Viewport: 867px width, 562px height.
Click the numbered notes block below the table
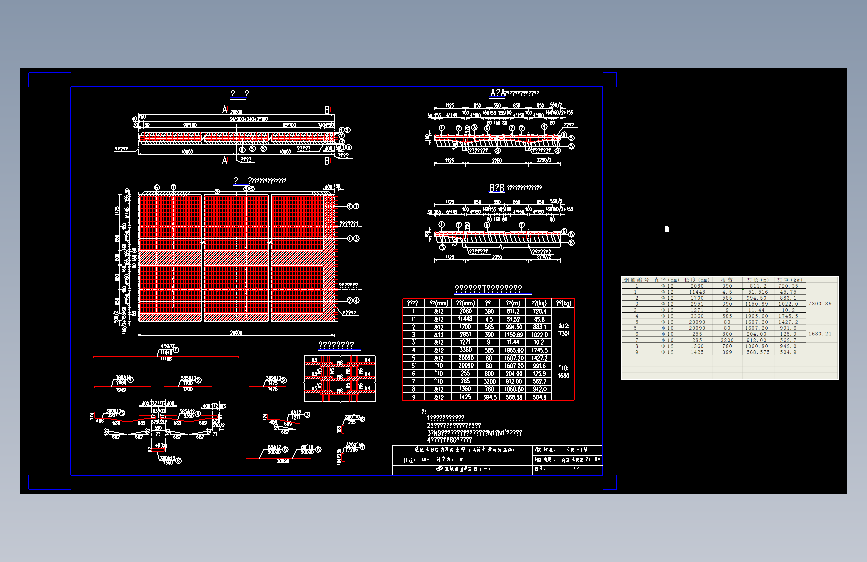click(471, 426)
